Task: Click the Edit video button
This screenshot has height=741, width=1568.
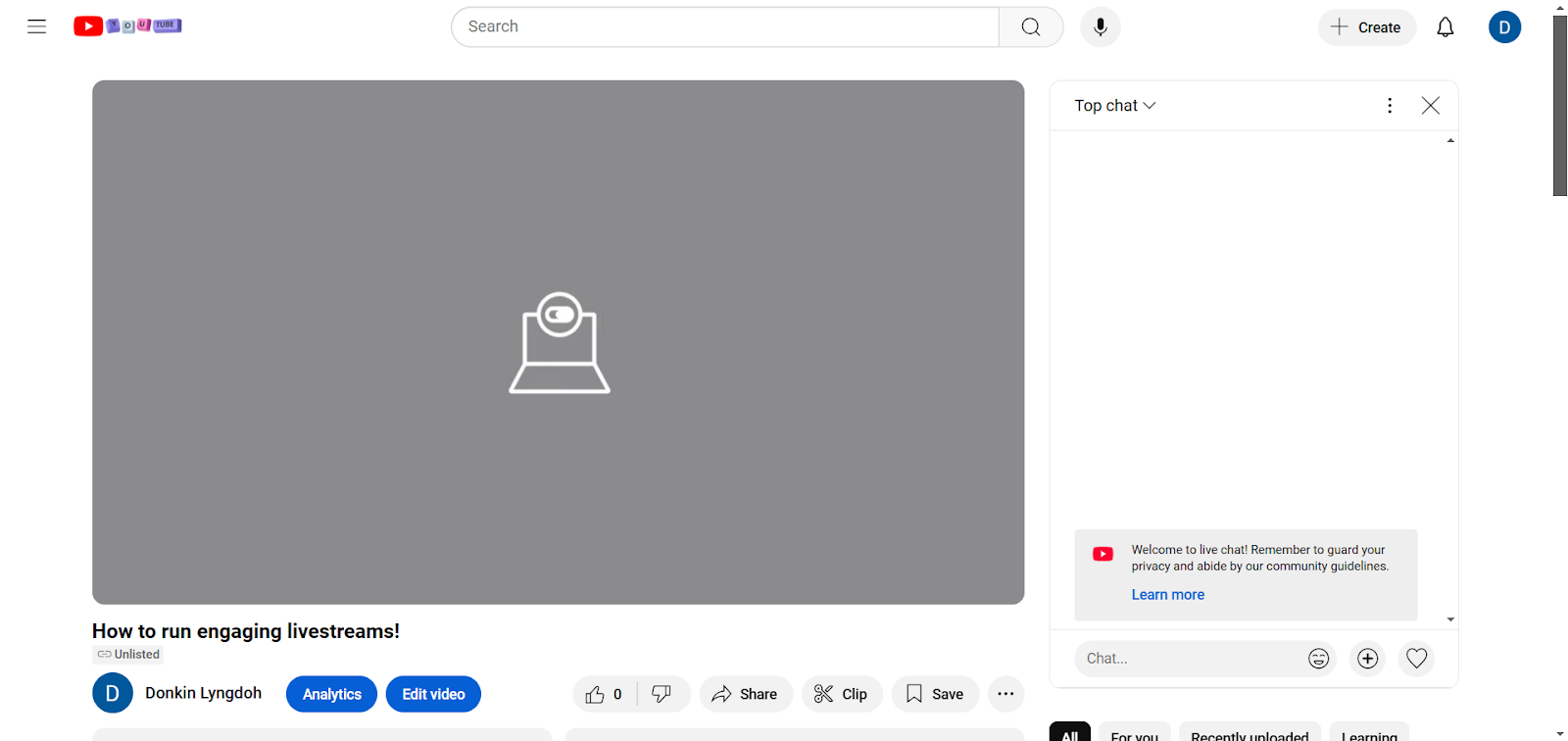Action: (433, 694)
